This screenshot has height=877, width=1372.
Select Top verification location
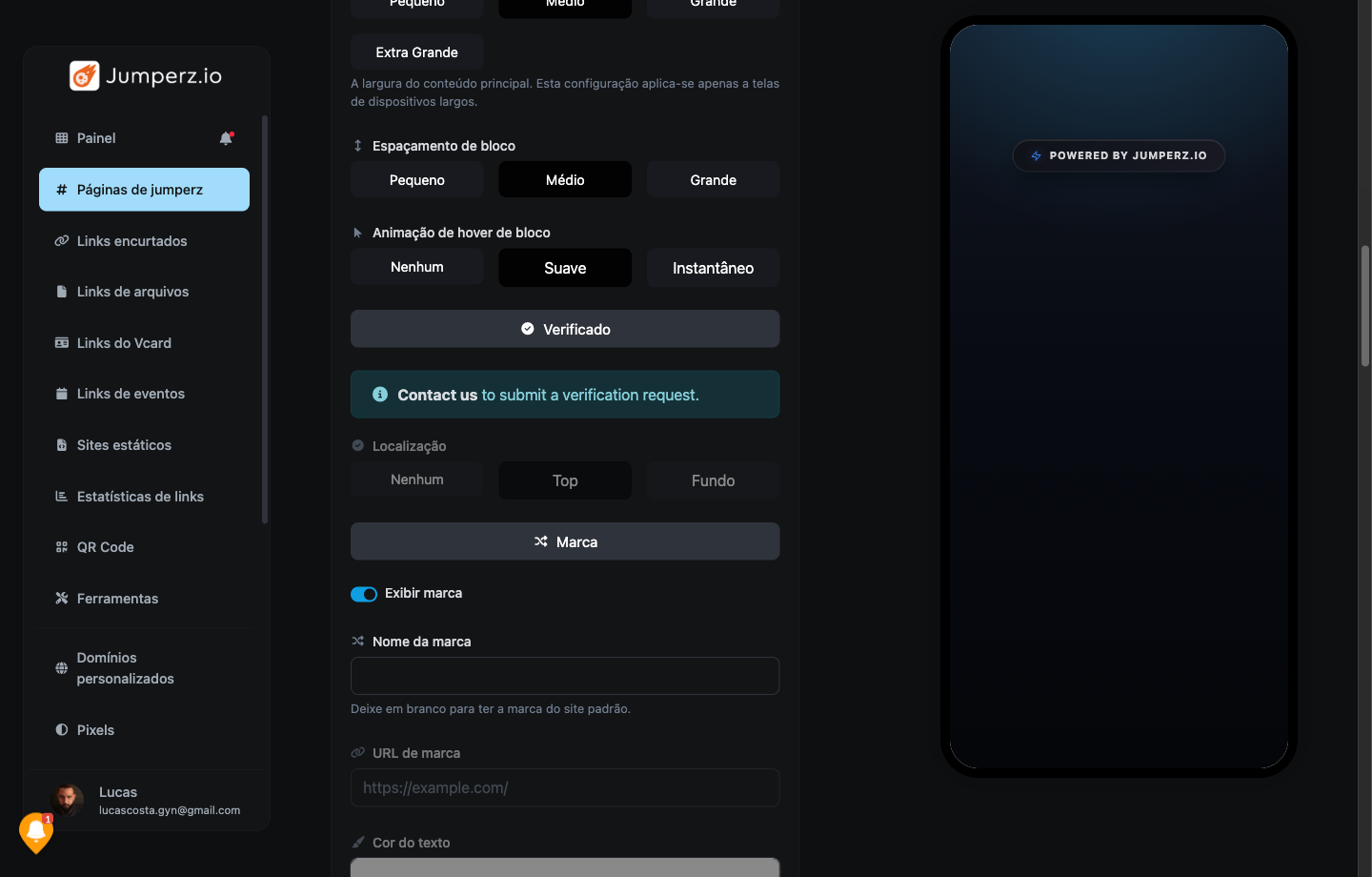pyautogui.click(x=565, y=480)
